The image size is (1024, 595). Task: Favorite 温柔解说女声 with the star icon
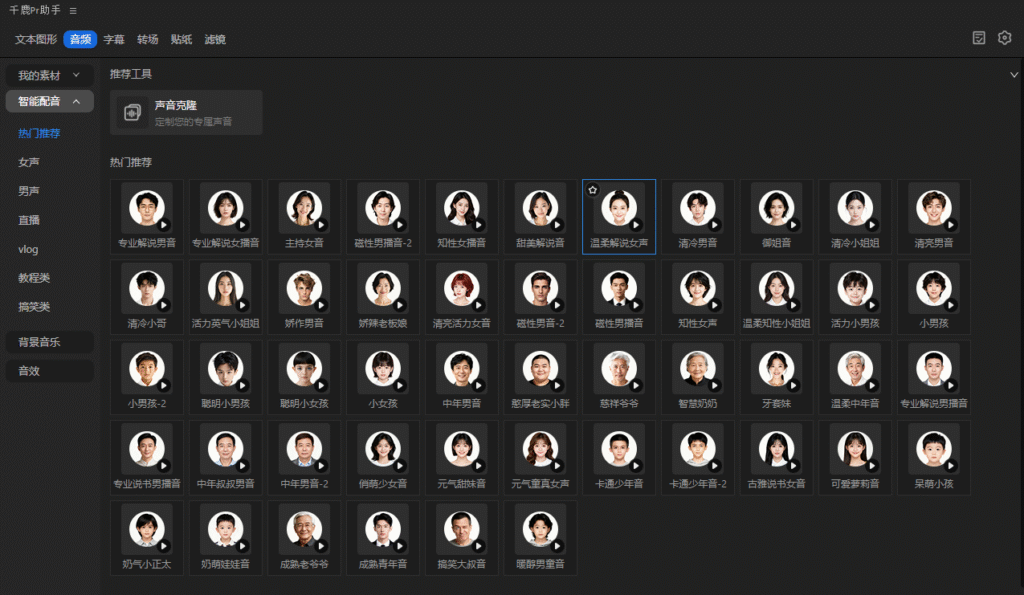pos(592,190)
